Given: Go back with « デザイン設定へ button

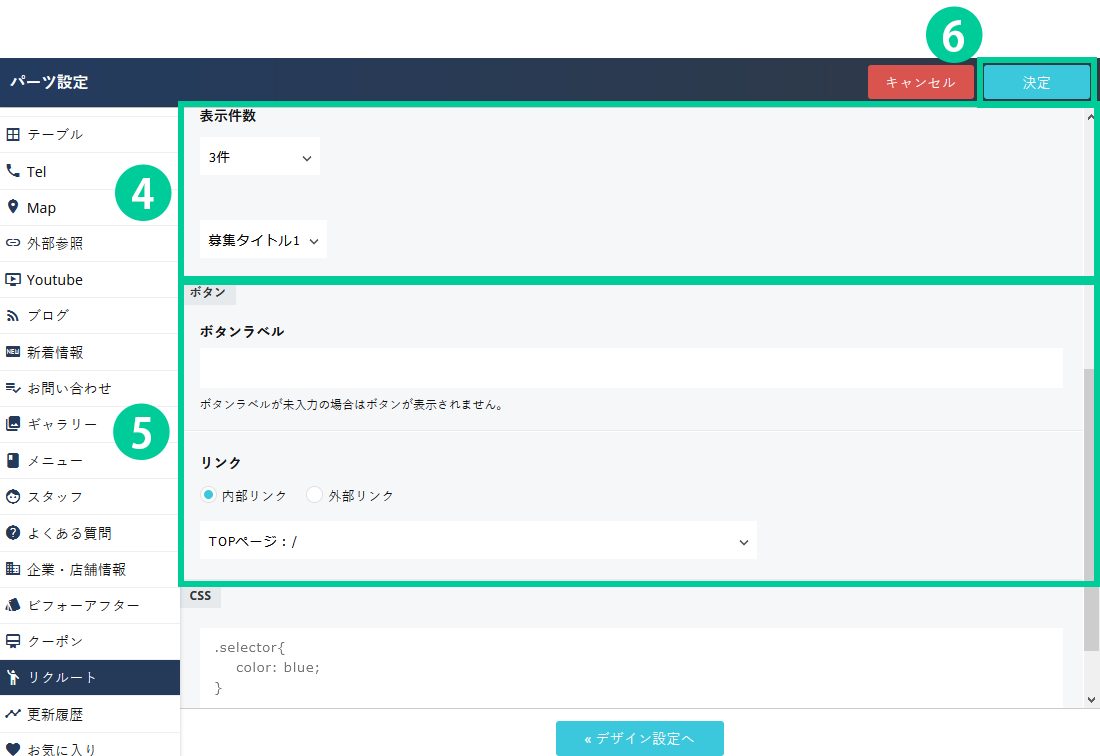Looking at the screenshot, I should [x=639, y=738].
